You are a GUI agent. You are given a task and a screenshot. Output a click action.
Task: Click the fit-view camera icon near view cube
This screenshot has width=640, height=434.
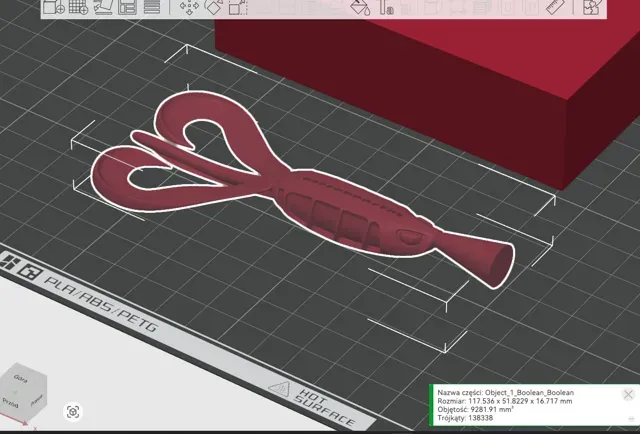[x=73, y=412]
